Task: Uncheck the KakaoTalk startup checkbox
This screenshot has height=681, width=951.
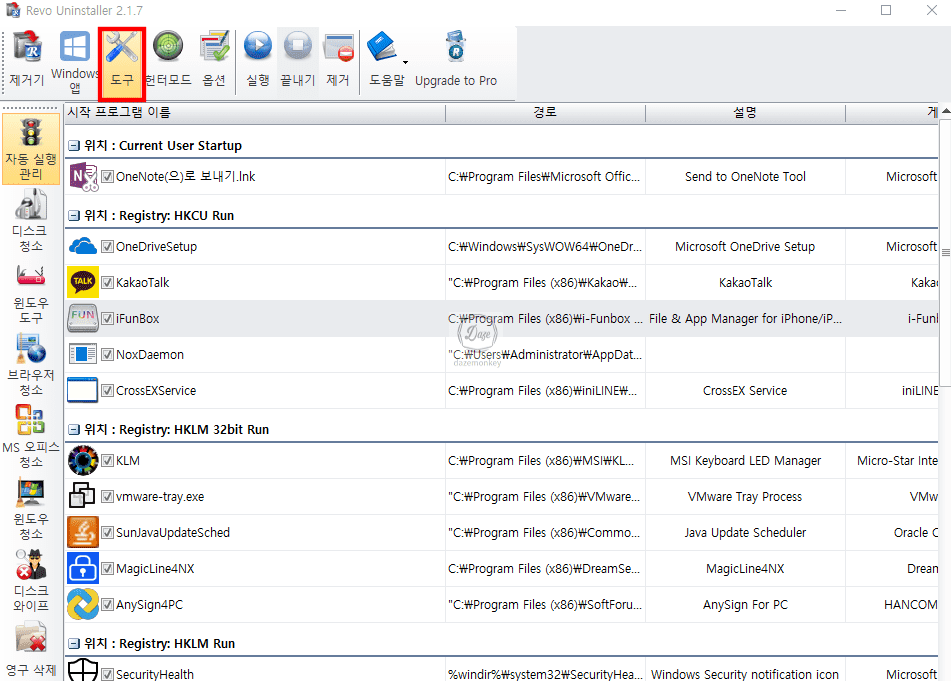Action: [x=107, y=283]
